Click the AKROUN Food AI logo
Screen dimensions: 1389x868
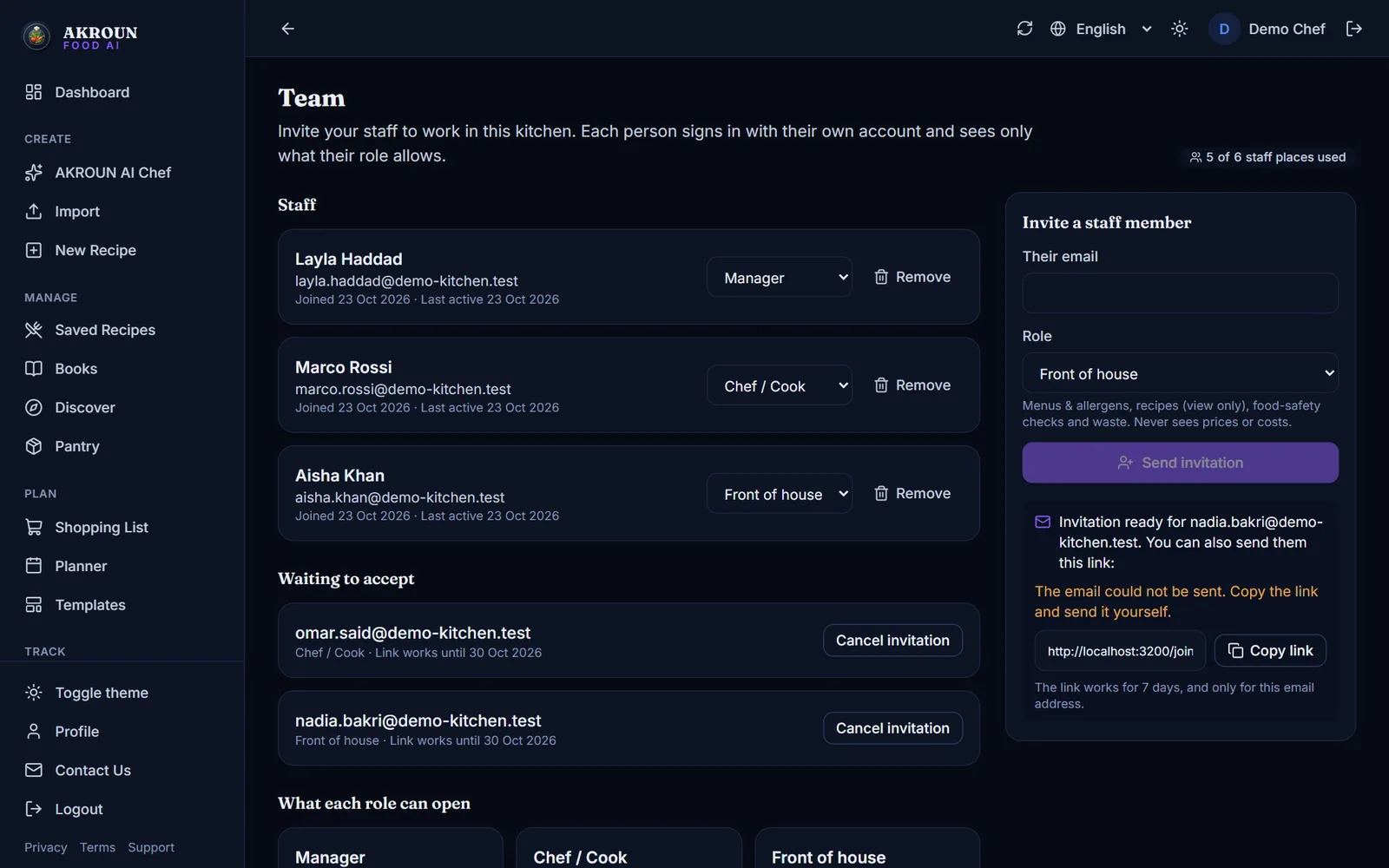click(x=80, y=36)
